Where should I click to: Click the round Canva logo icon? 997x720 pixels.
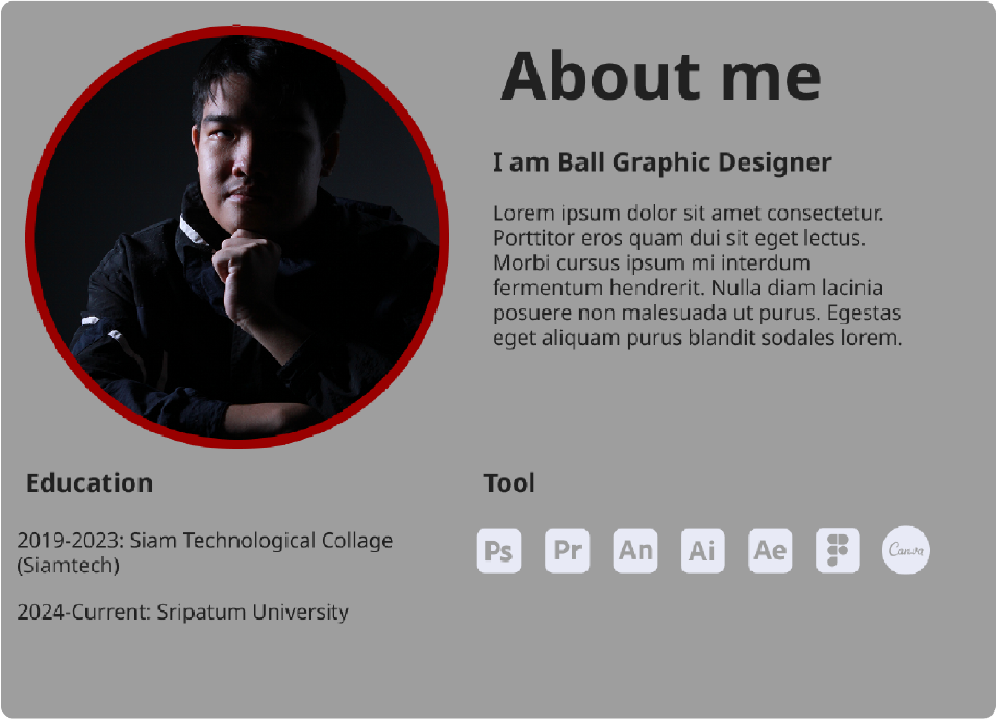(905, 551)
